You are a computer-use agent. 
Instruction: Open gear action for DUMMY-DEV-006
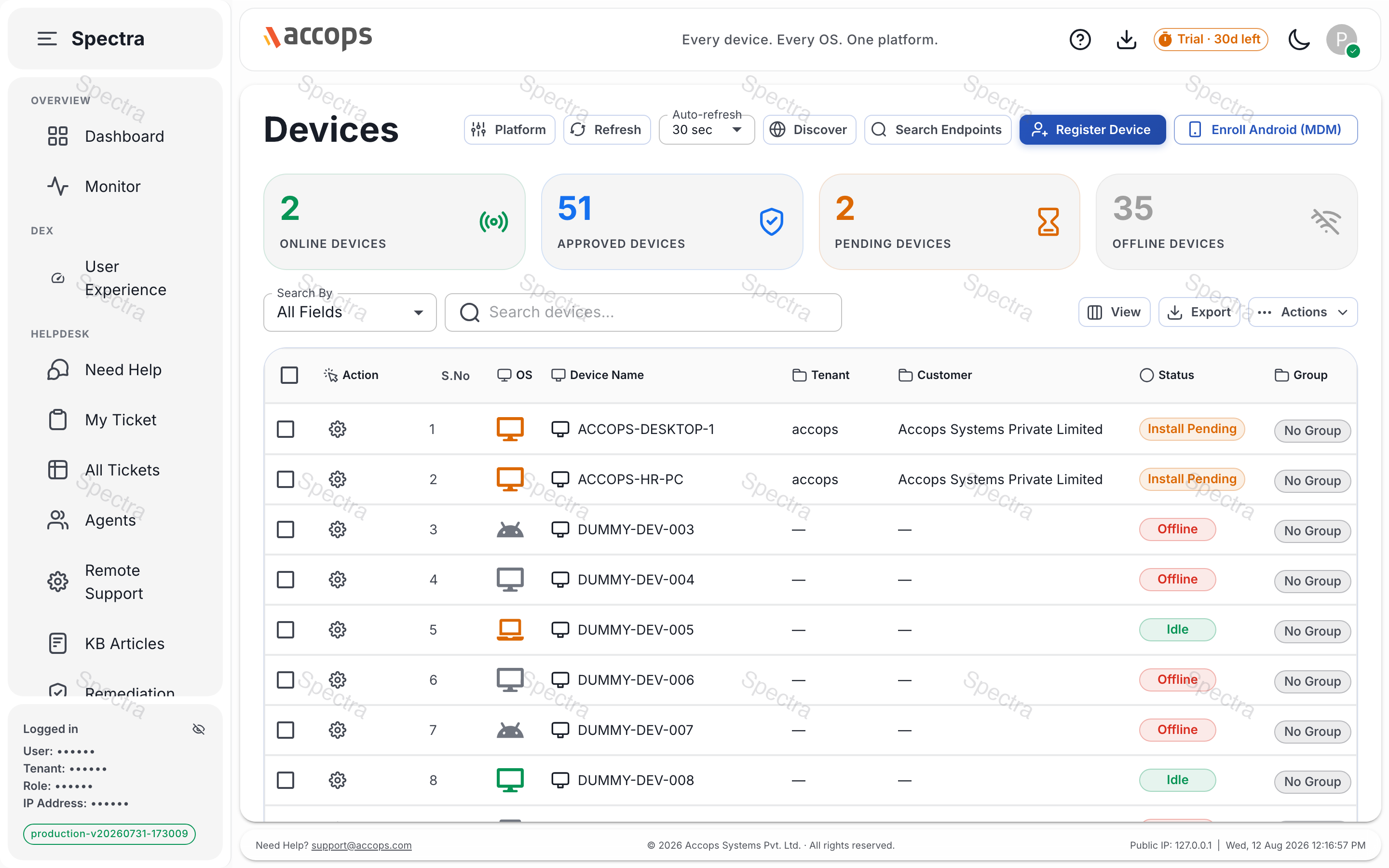(x=338, y=680)
